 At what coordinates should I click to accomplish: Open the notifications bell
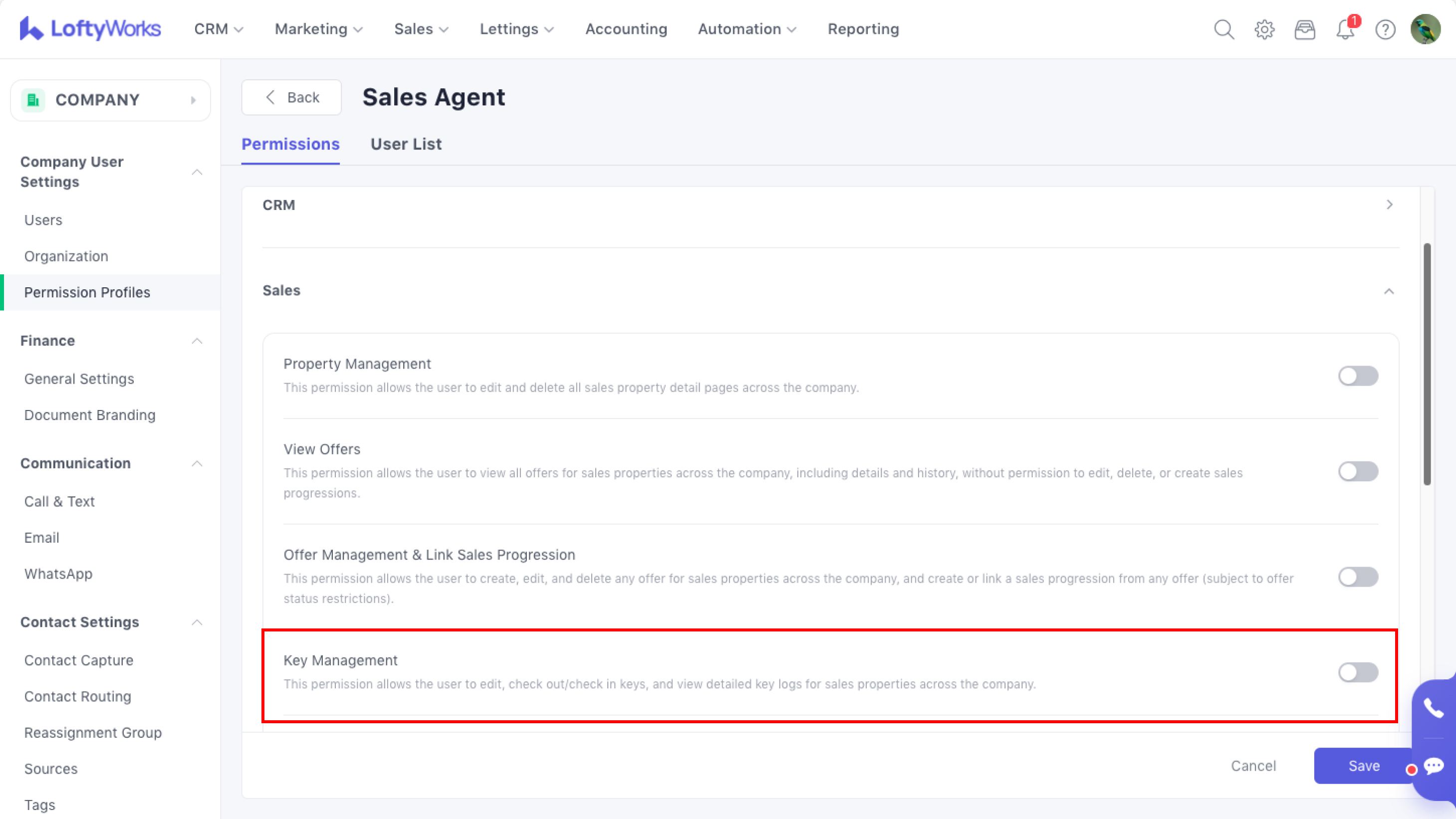coord(1345,29)
